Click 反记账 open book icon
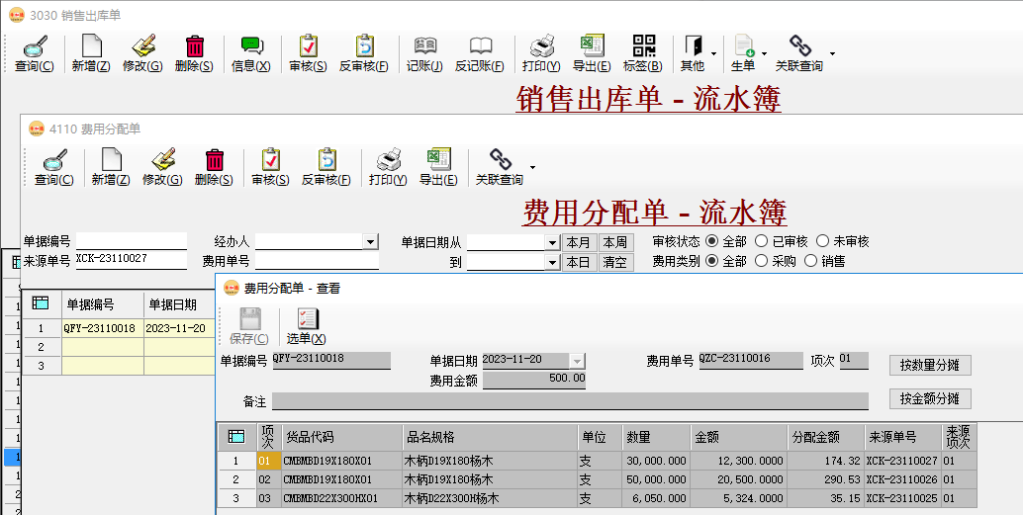This screenshot has height=516, width=1023. [x=480, y=46]
